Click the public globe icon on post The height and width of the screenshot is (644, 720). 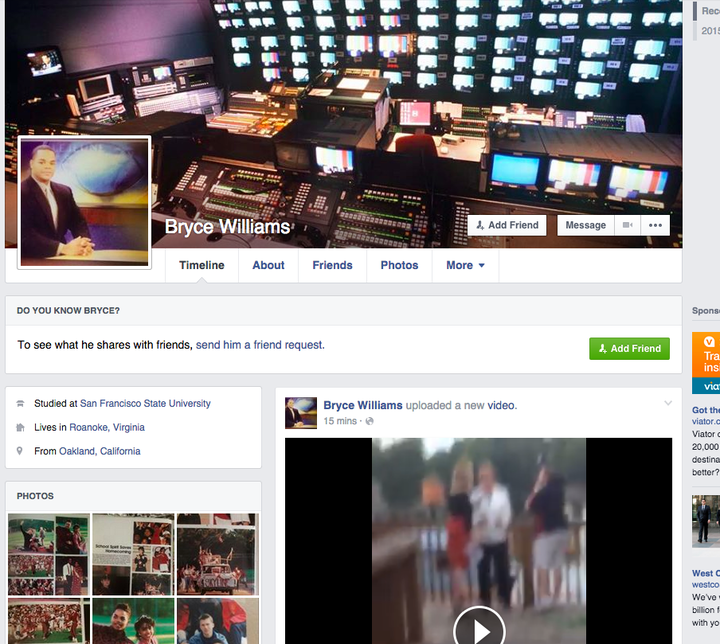tap(370, 421)
